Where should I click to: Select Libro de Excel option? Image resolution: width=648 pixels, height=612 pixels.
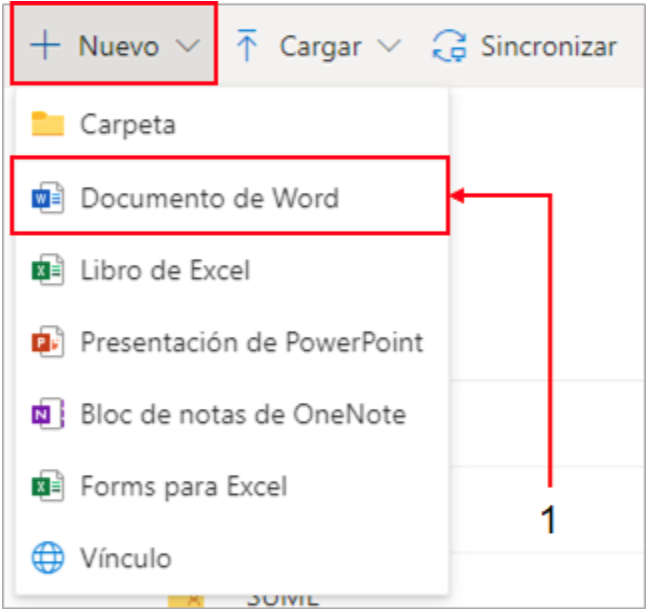[232, 270]
